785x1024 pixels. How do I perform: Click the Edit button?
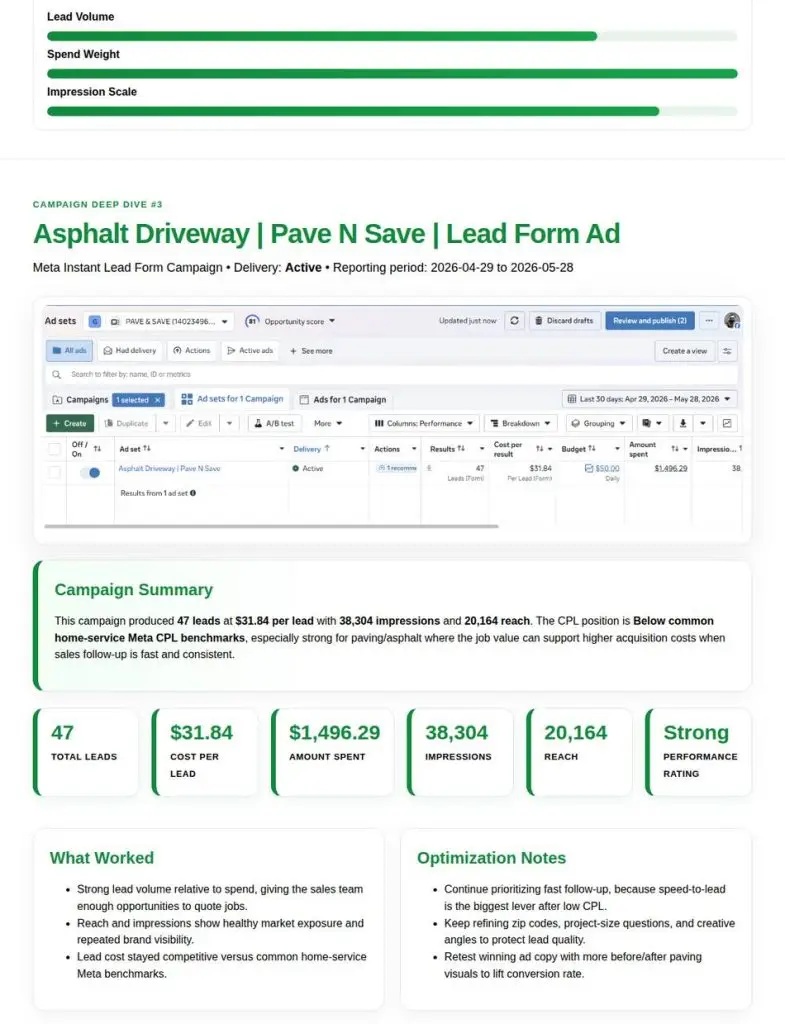click(199, 423)
